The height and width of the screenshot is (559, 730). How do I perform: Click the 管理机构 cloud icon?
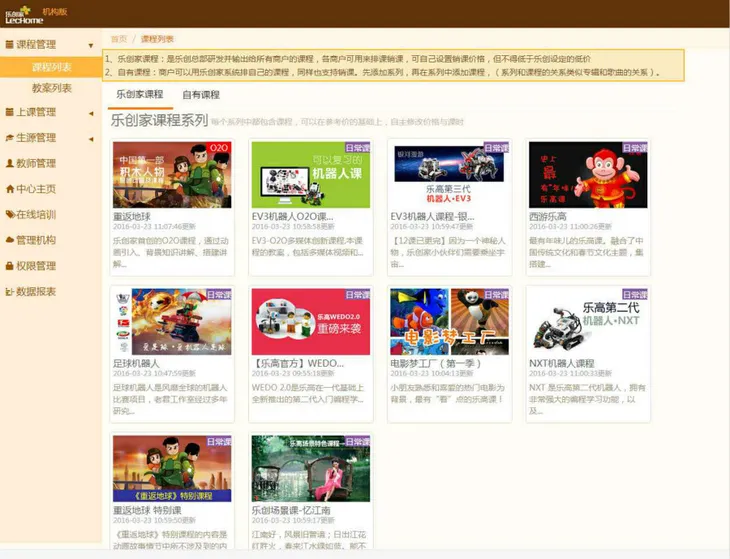click(10, 240)
